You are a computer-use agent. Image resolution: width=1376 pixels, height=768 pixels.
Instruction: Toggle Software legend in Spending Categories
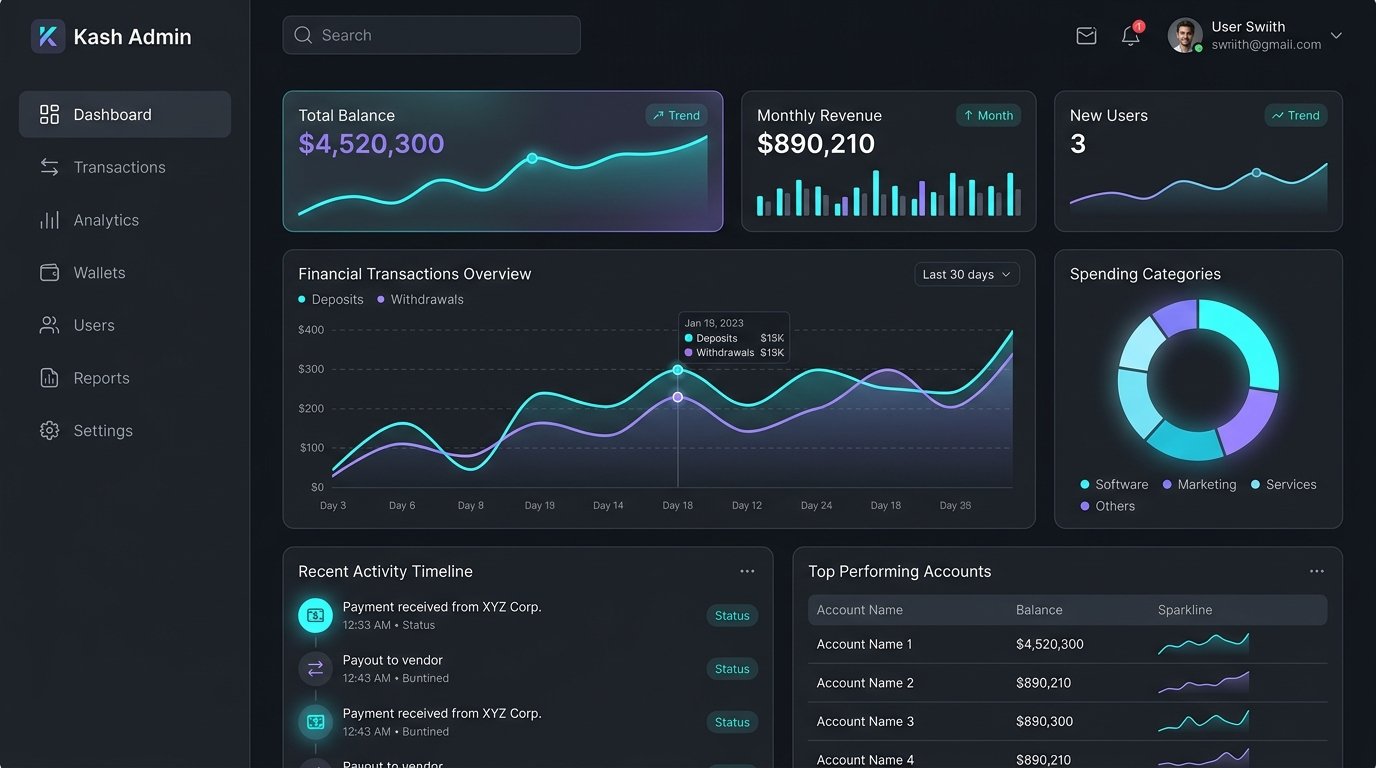[x=1114, y=484]
